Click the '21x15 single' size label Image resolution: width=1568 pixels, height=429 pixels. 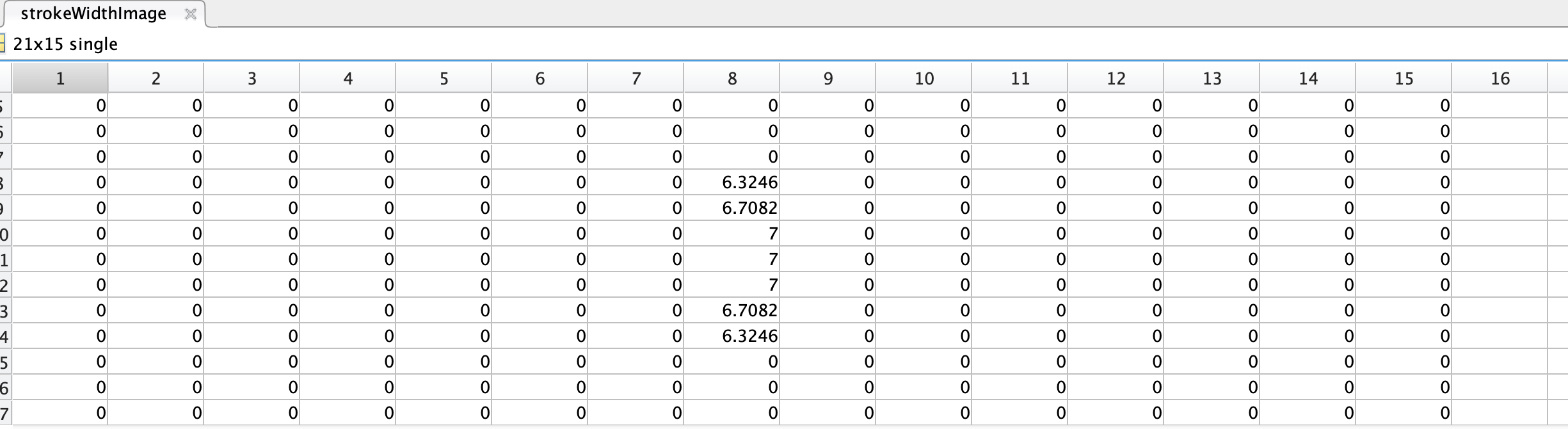[65, 44]
